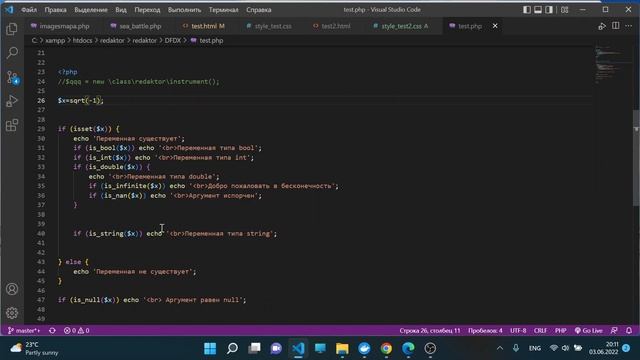Close the test.php tab
This screenshot has height=360, width=640.
(x=495, y=26)
